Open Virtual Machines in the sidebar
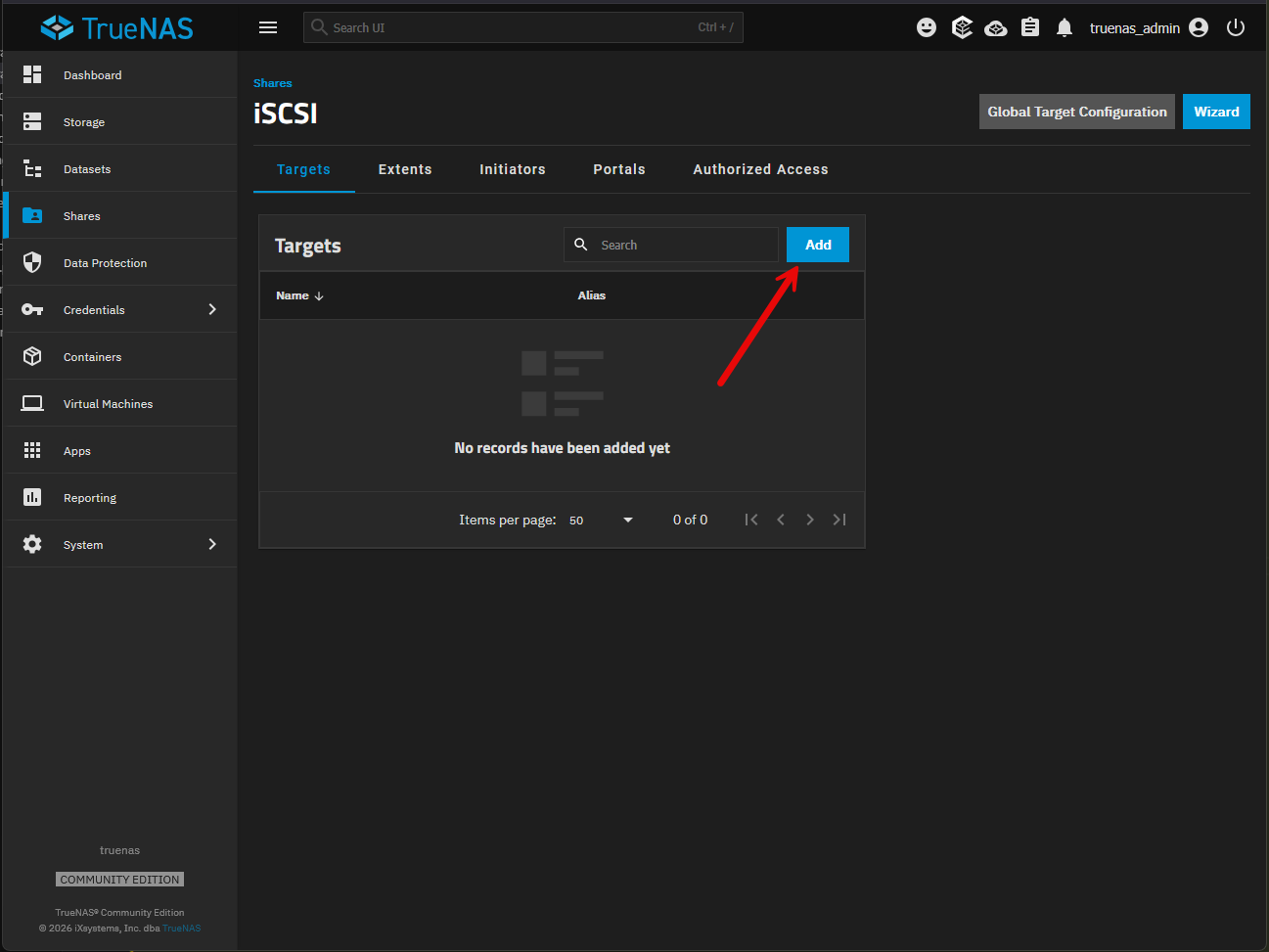 click(121, 403)
